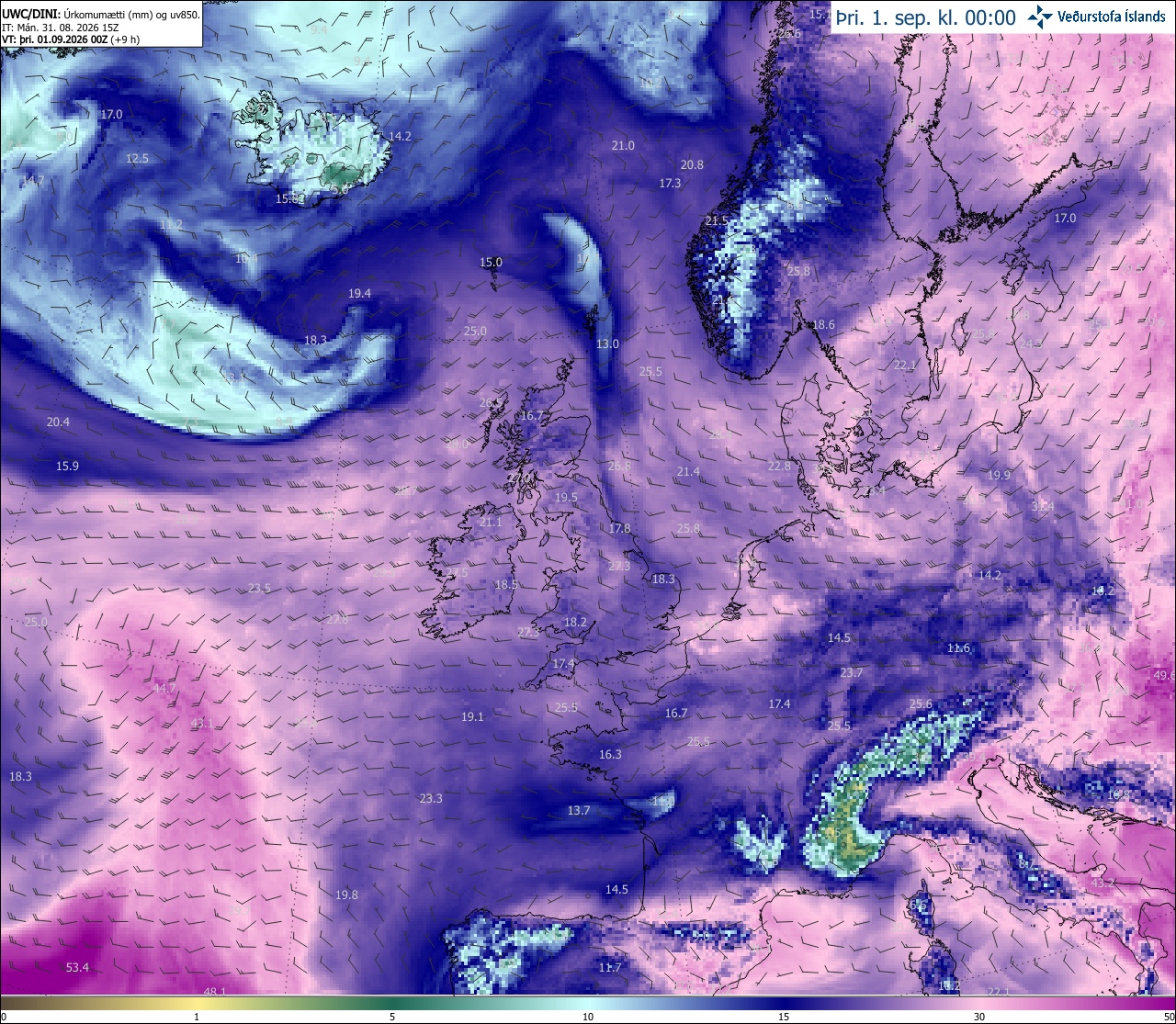Click the 20.8 value near Norway coast

(692, 164)
